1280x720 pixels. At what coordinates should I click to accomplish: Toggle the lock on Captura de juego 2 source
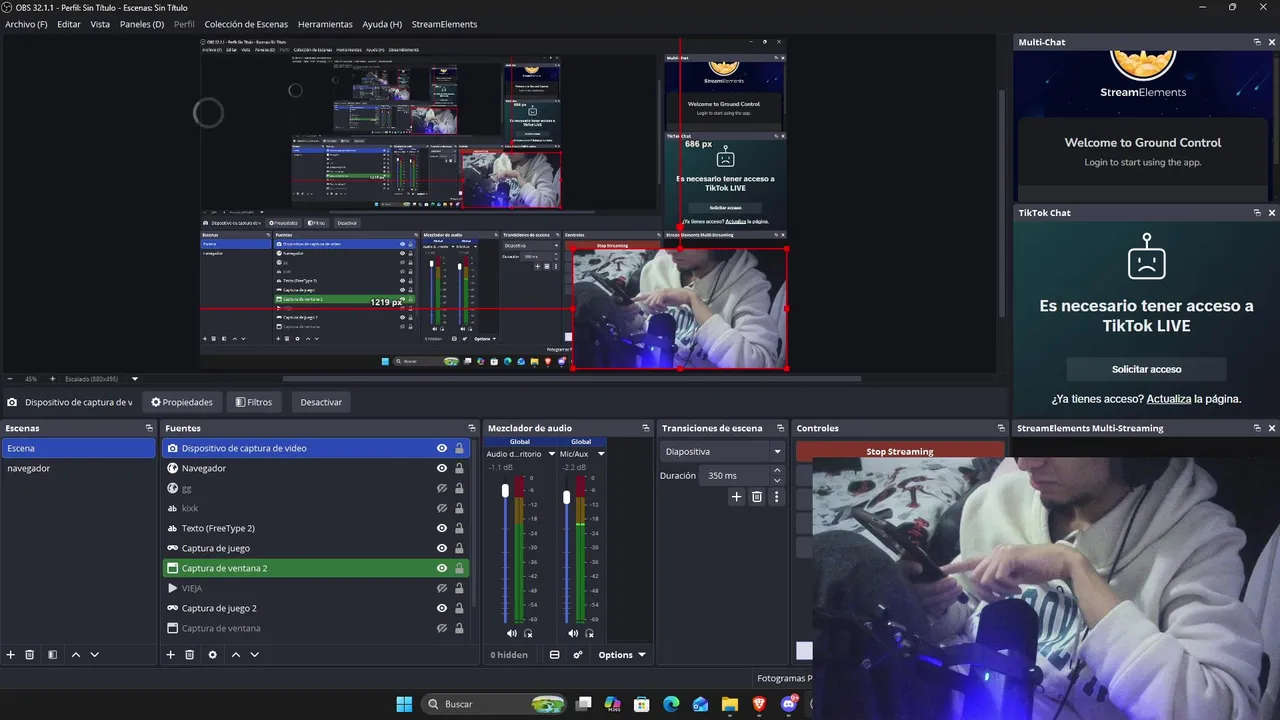point(459,608)
